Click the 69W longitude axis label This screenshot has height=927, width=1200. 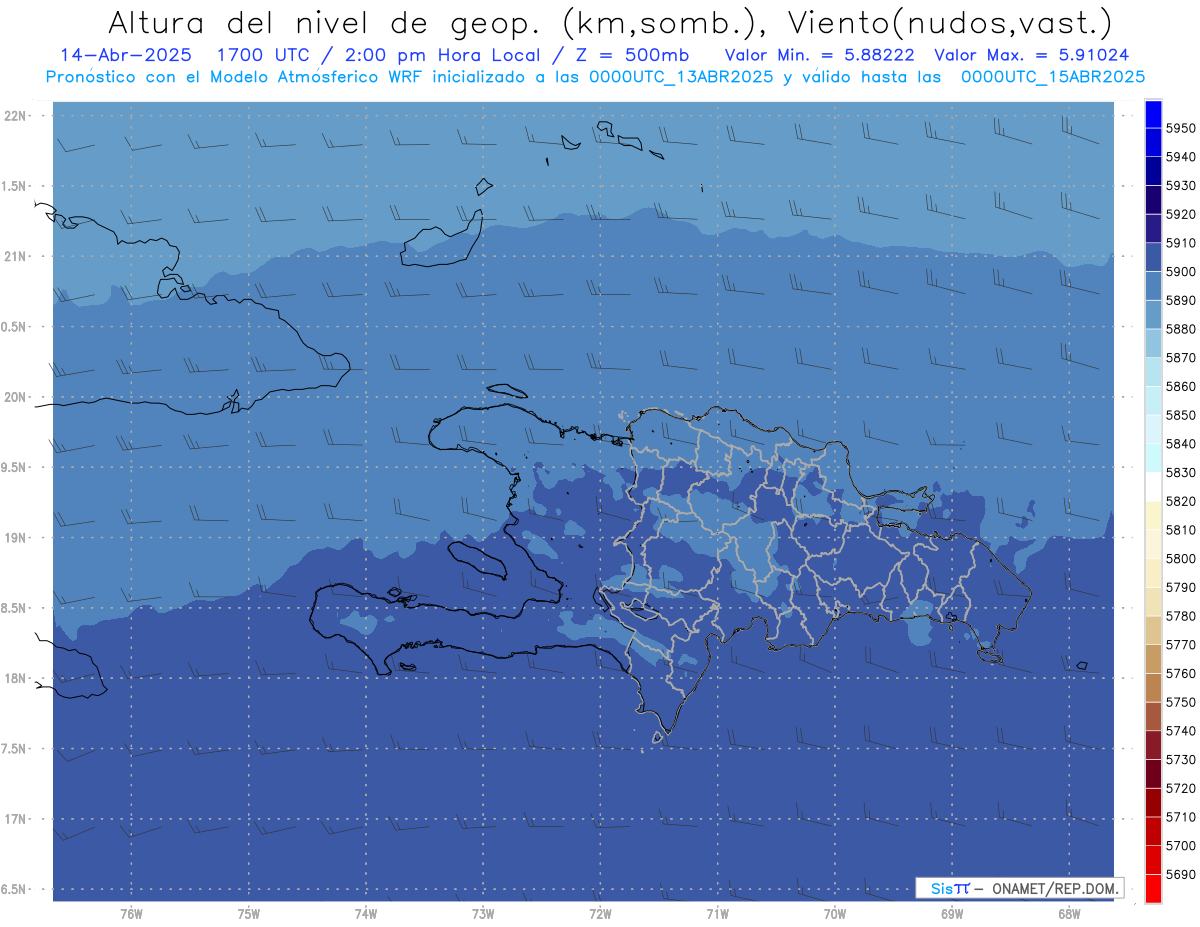pyautogui.click(x=952, y=914)
